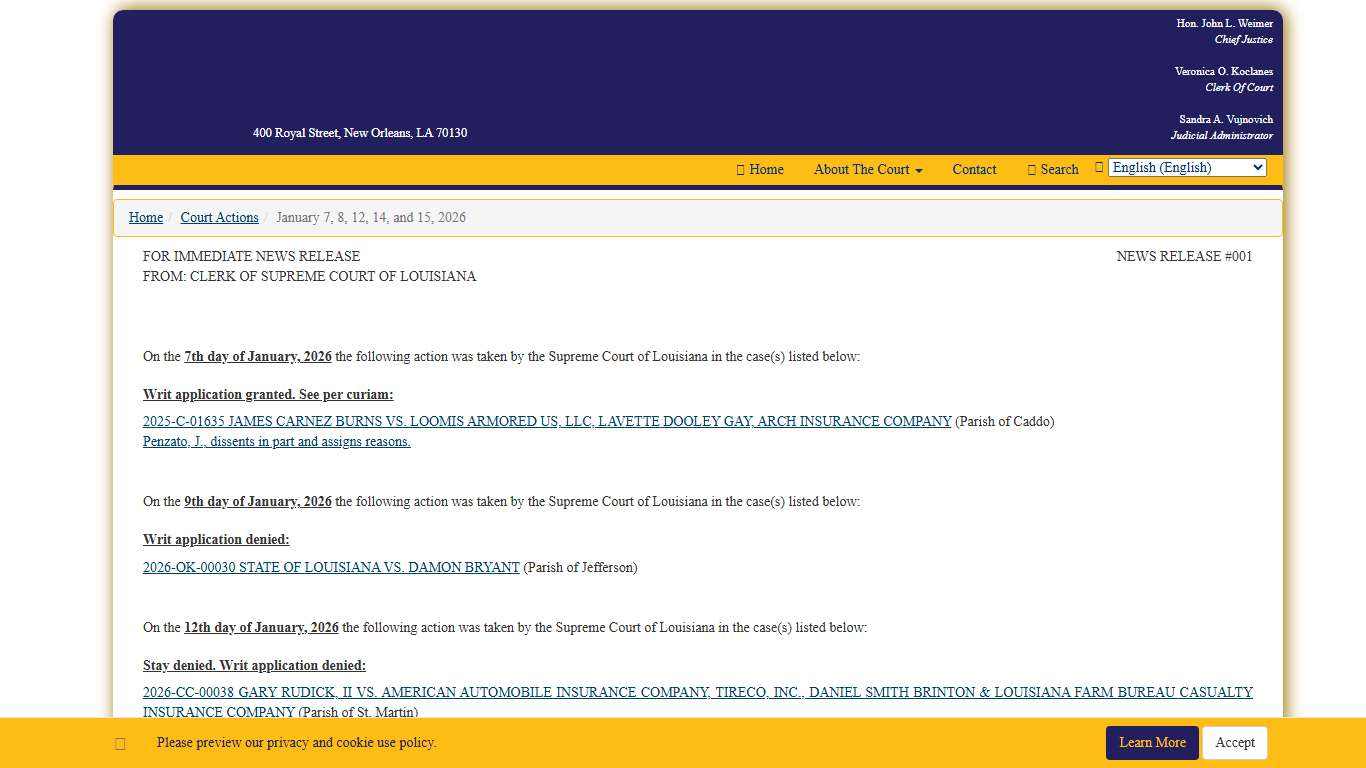Viewport: 1366px width, 768px height.
Task: Click the Accept button for cookies
Action: tap(1234, 743)
